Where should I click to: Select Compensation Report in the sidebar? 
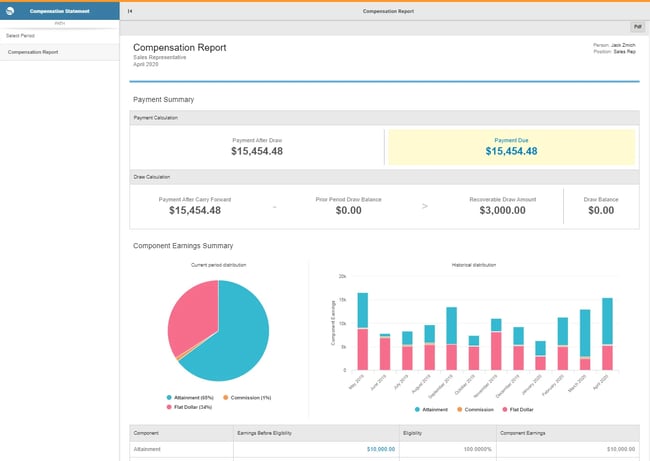point(31,51)
